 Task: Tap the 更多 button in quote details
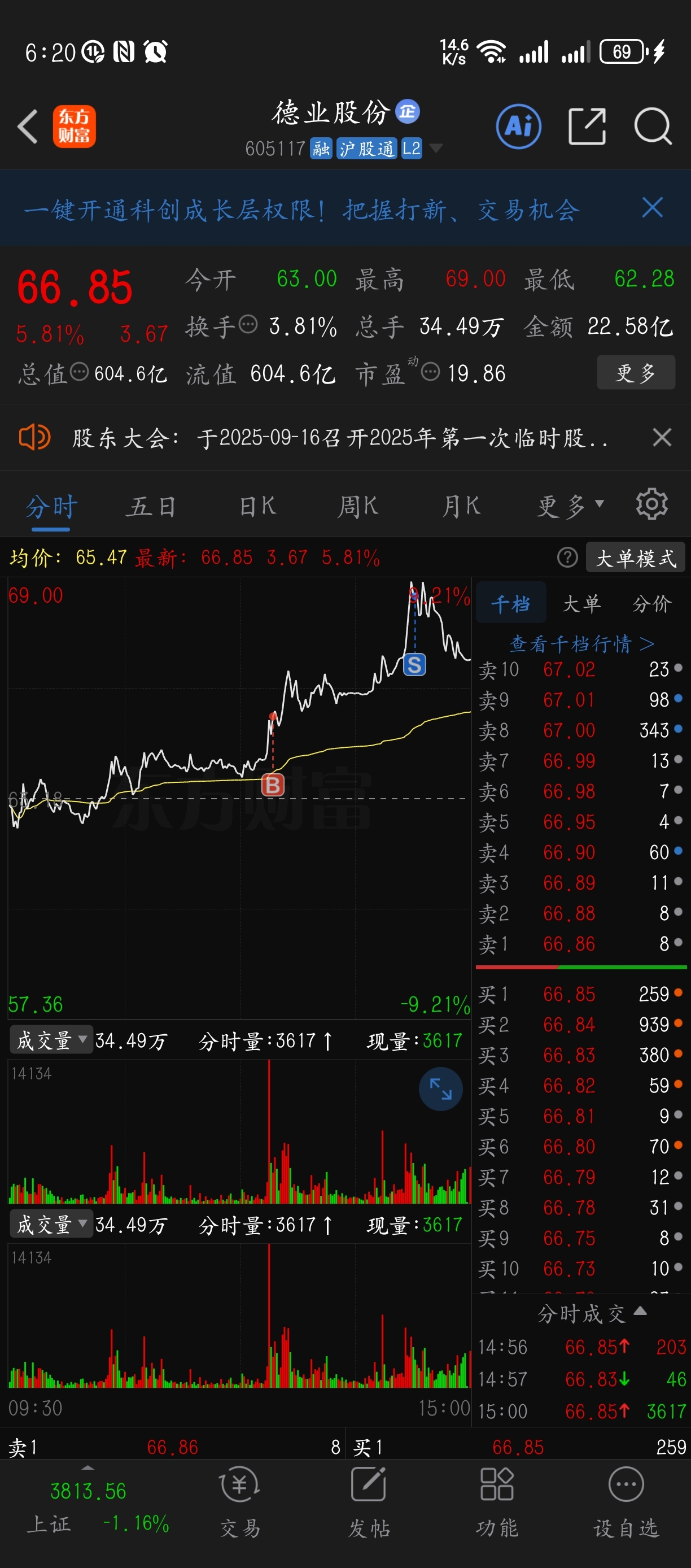[636, 372]
